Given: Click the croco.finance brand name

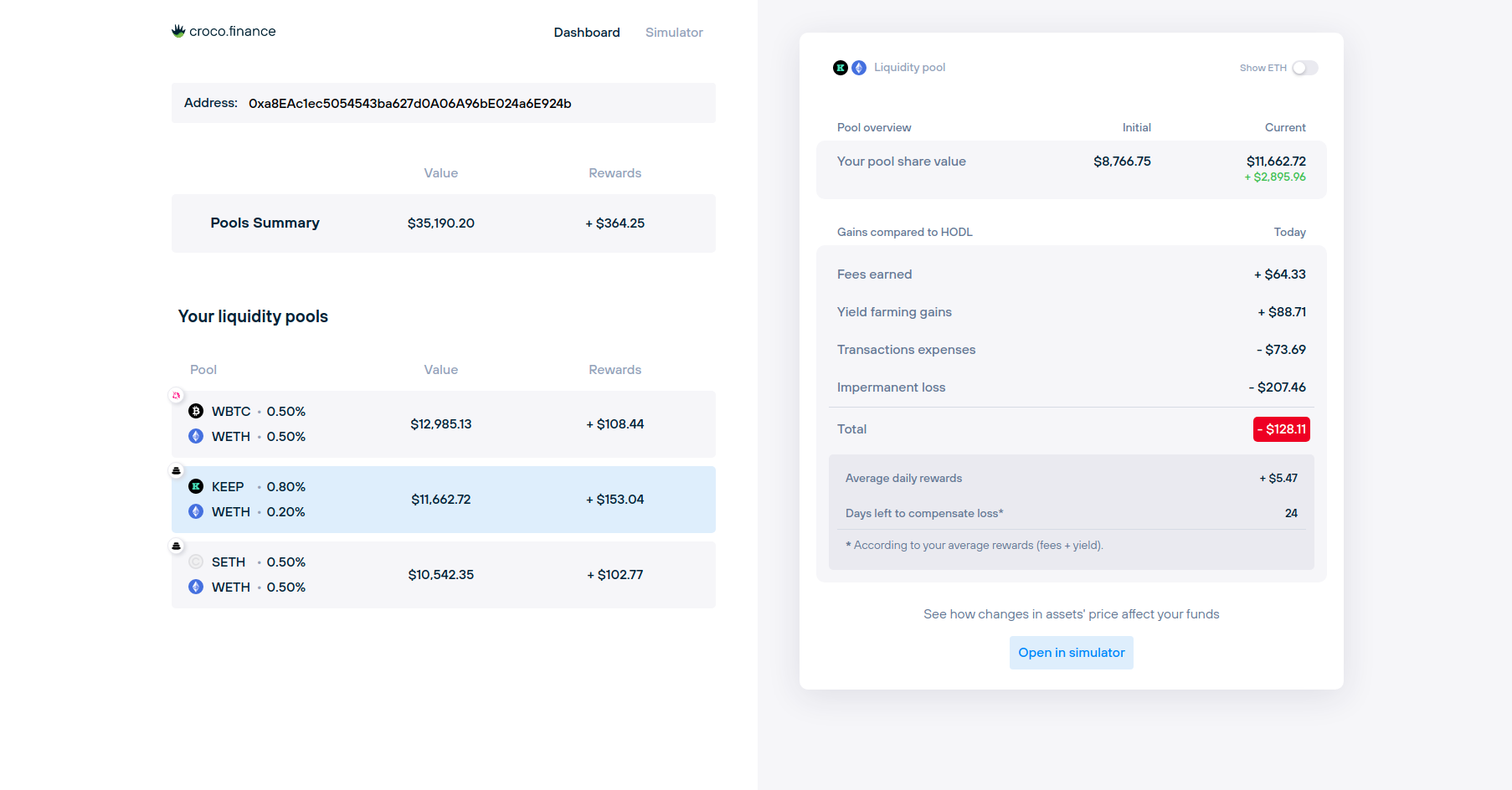Looking at the screenshot, I should pyautogui.click(x=233, y=31).
